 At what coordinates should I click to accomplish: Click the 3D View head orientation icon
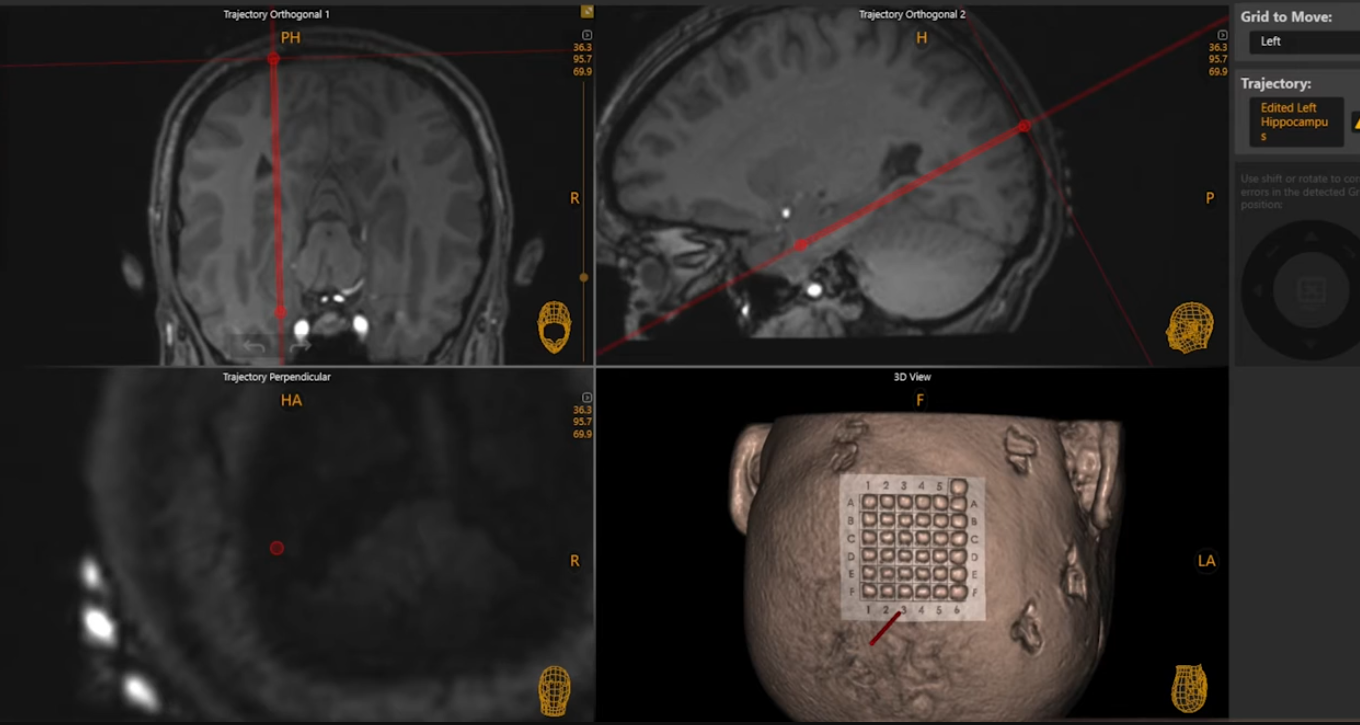coord(1189,688)
